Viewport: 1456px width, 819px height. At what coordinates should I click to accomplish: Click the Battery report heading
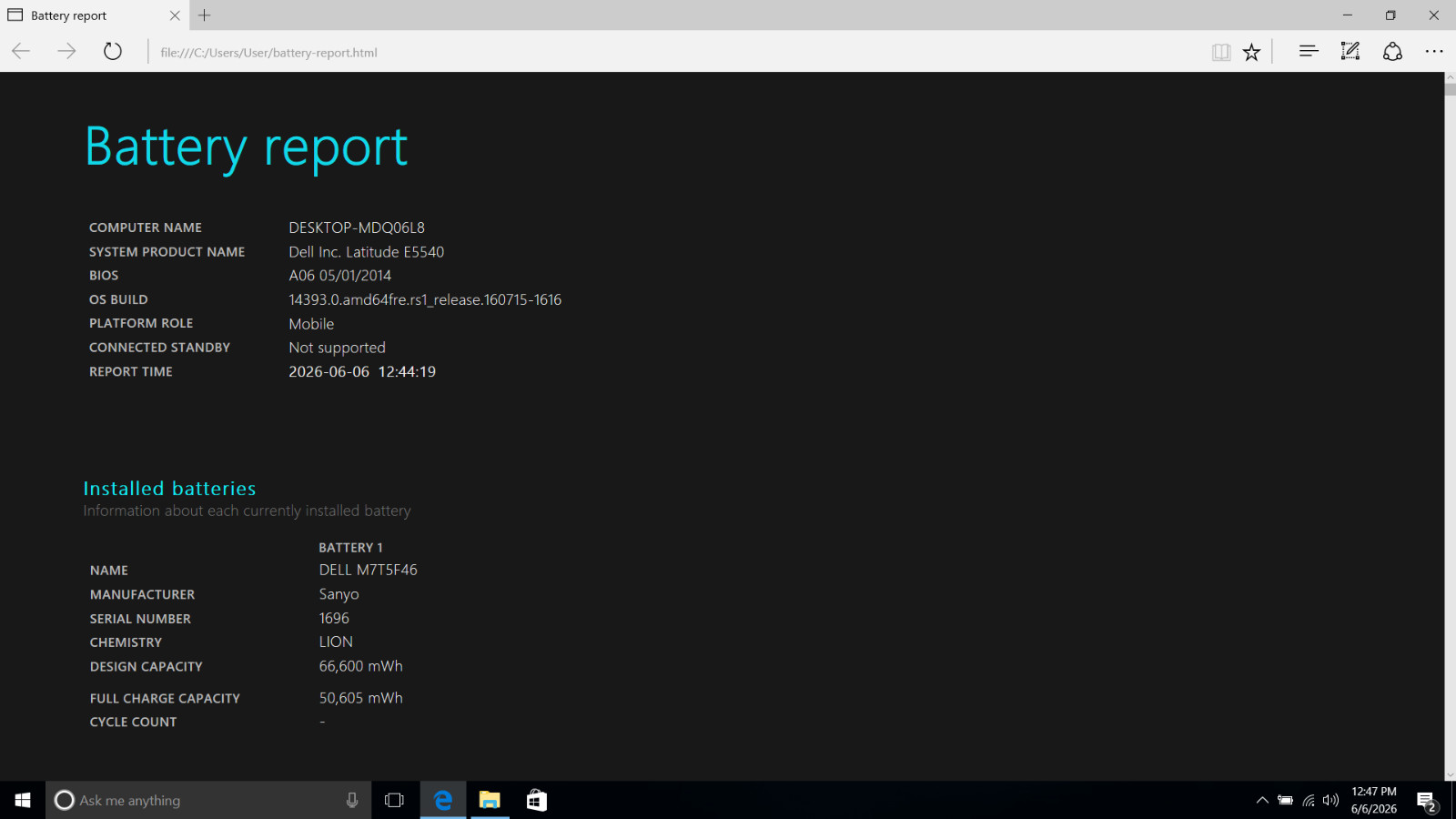click(246, 147)
